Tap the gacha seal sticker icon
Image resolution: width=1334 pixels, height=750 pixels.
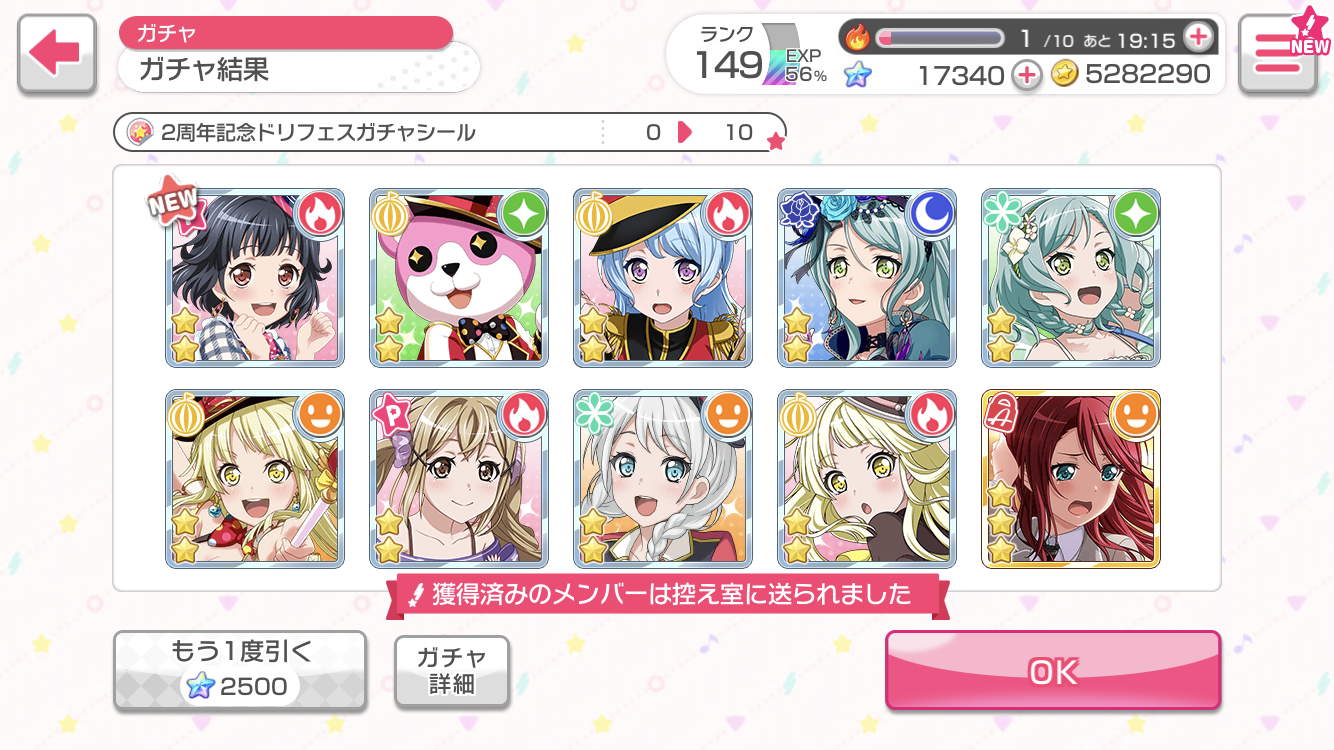139,132
